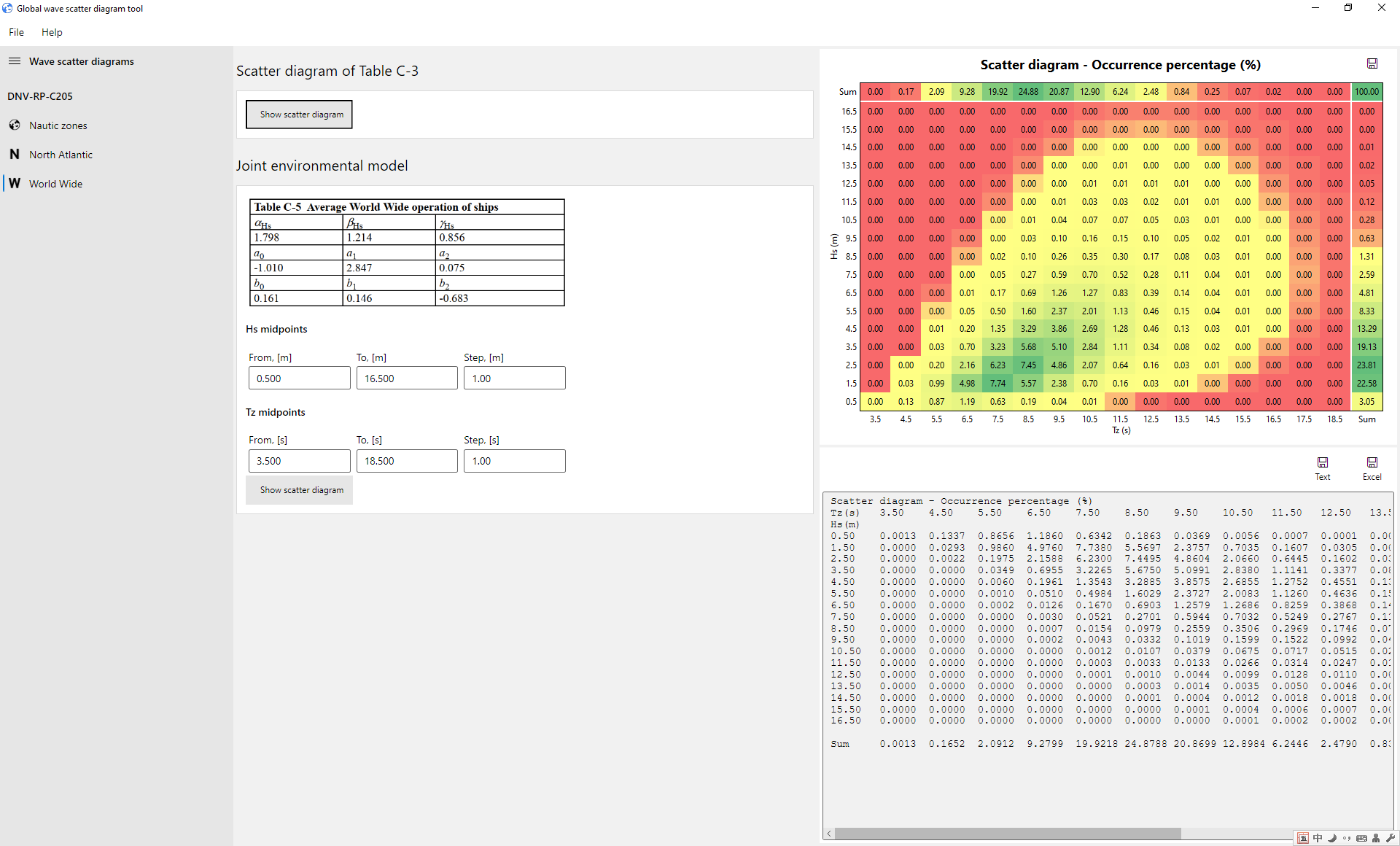Open Nautic zones globe icon
Image resolution: width=1400 pixels, height=846 pixels.
pos(15,125)
